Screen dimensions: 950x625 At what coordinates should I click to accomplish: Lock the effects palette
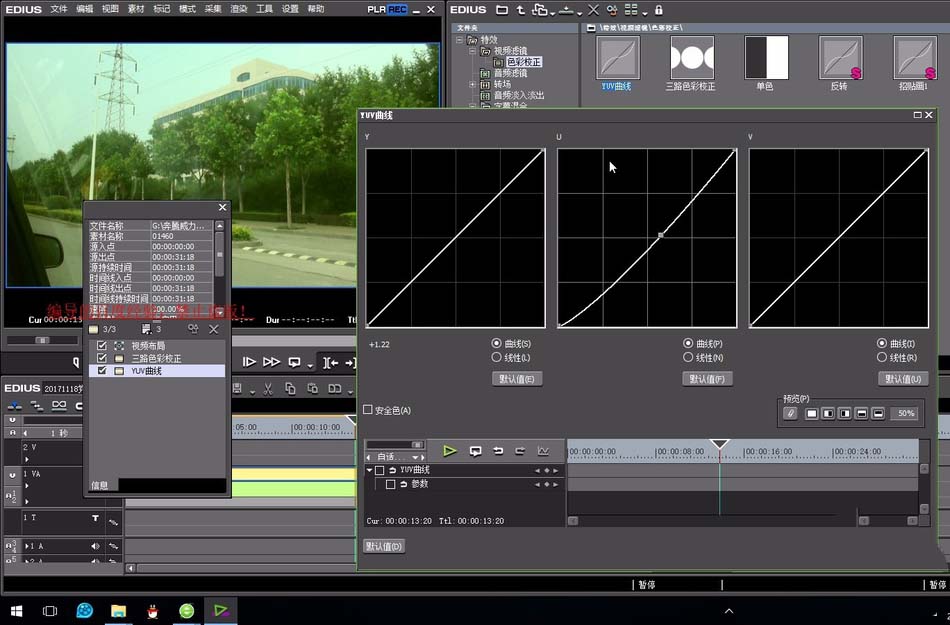pos(659,10)
